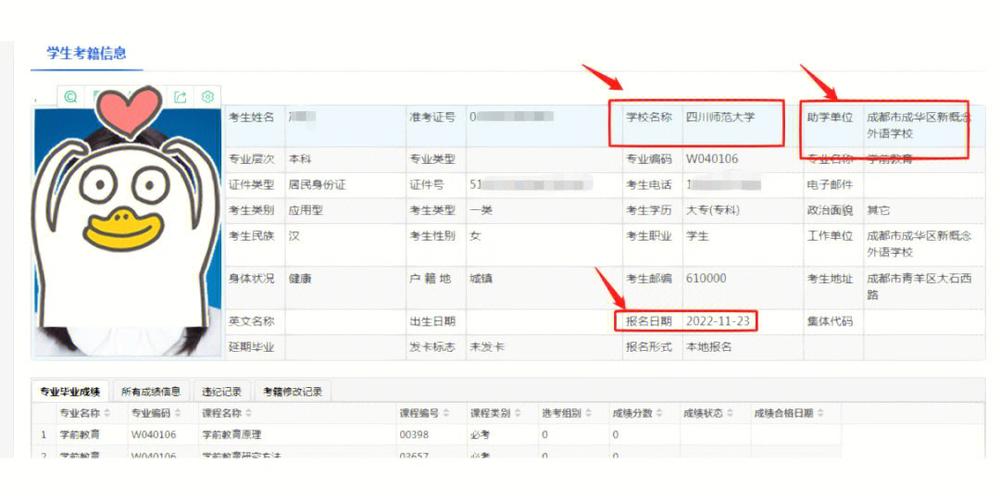This screenshot has width=1000, height=500.
Task: Click the 考生性别 value 女
Action: (475, 236)
